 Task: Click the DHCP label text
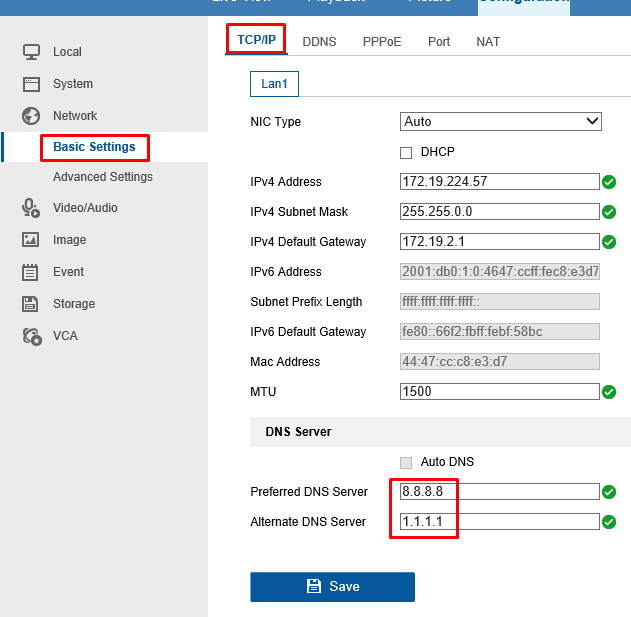pyautogui.click(x=437, y=152)
